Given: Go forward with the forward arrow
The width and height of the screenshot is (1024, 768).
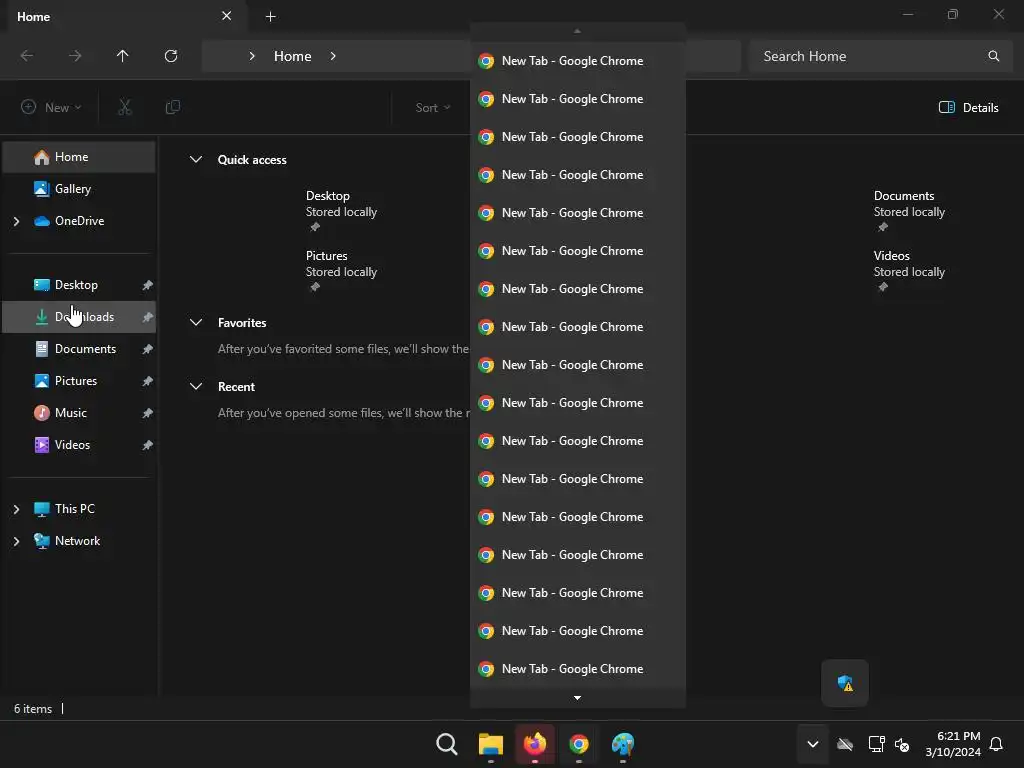Looking at the screenshot, I should (75, 56).
